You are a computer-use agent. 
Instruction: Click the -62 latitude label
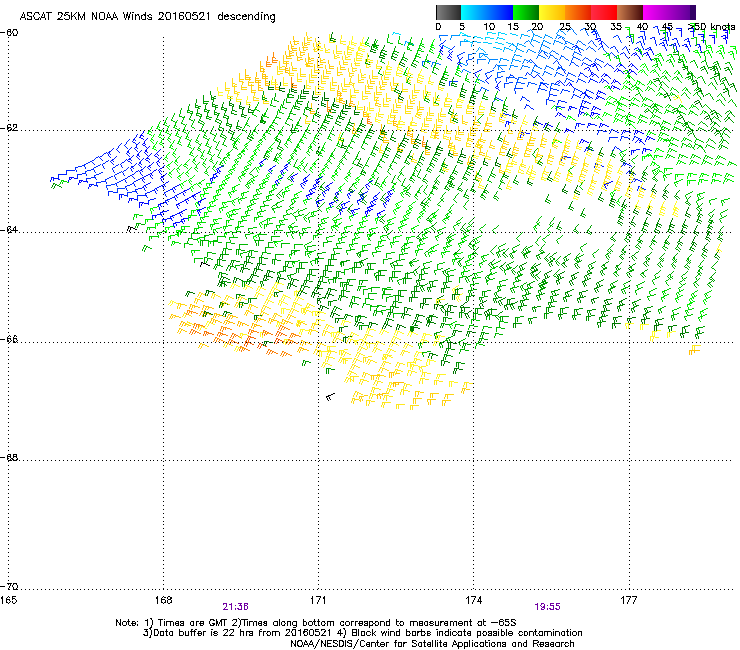pos(9,128)
